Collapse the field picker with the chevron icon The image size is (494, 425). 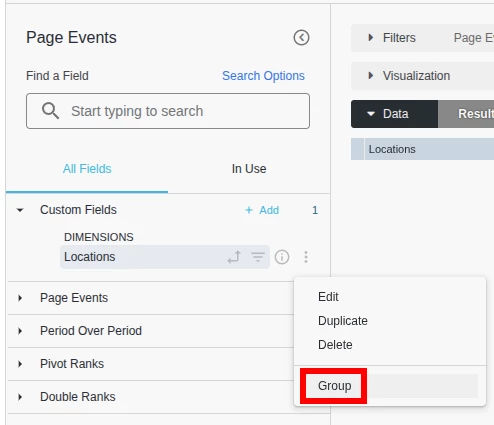pos(301,38)
